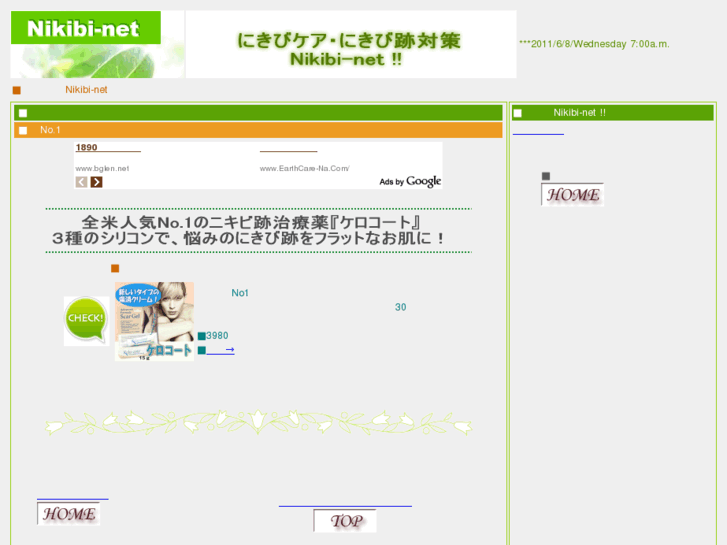Click the Nikibi-net !! sidebar header
This screenshot has height=545, width=727.
pyautogui.click(x=612, y=113)
